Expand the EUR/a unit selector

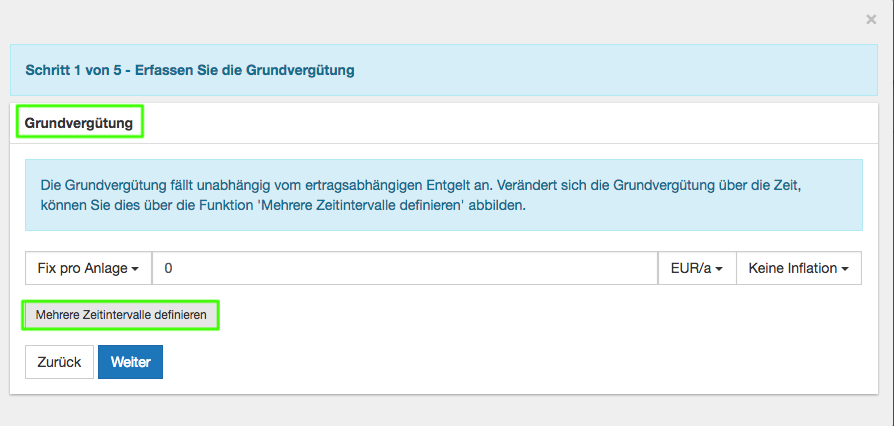tap(696, 268)
